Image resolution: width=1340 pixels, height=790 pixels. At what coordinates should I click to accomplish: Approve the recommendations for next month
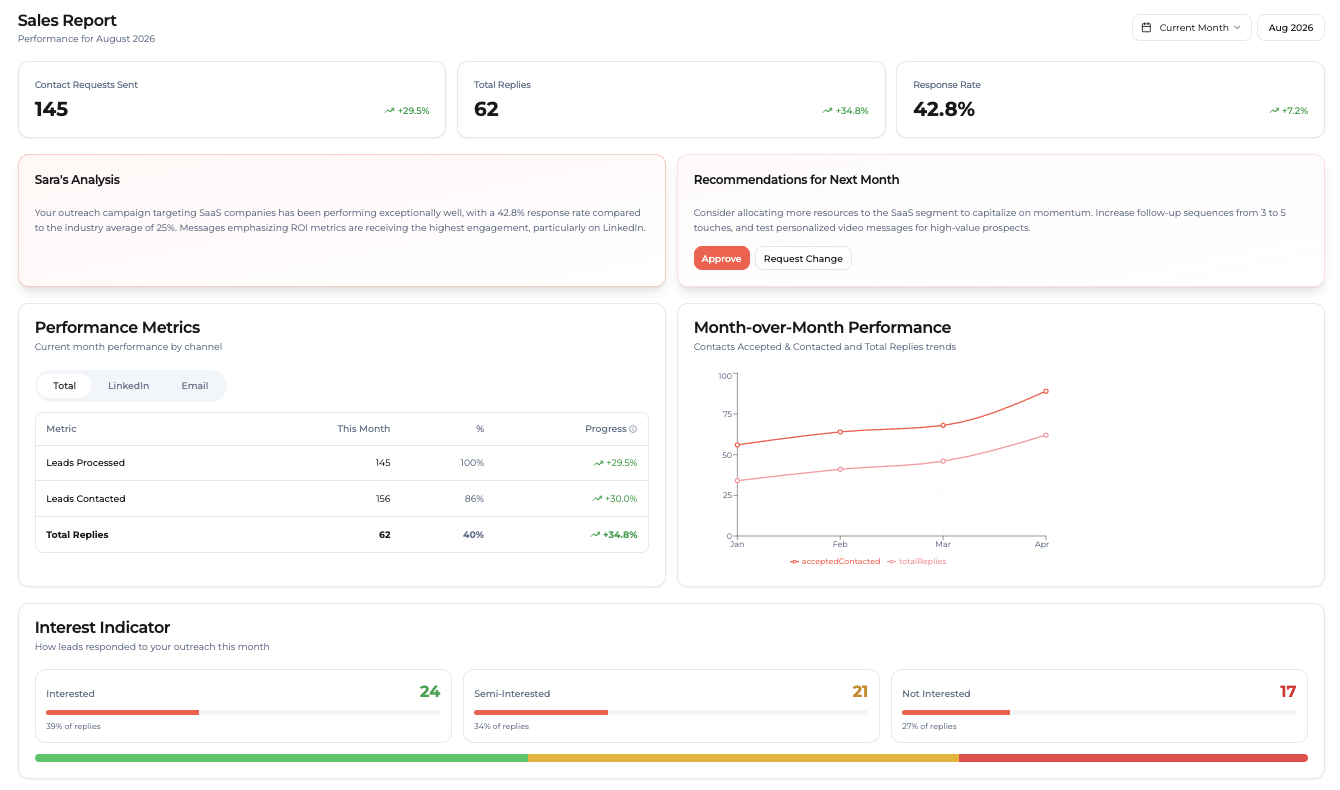point(721,258)
